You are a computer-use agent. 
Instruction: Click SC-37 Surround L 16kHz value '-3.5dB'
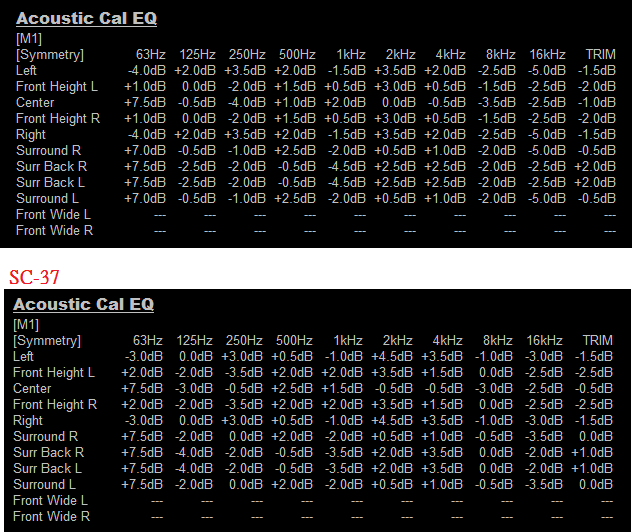coord(544,484)
